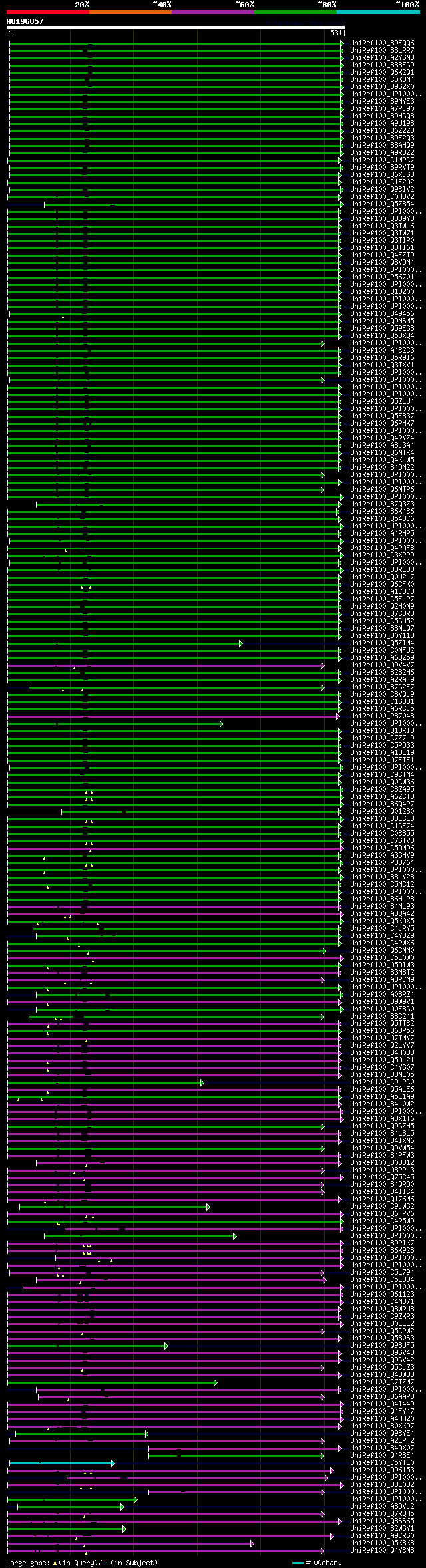
Task: Select label UniRef100_Q4YSN8
Action: (382, 1550)
